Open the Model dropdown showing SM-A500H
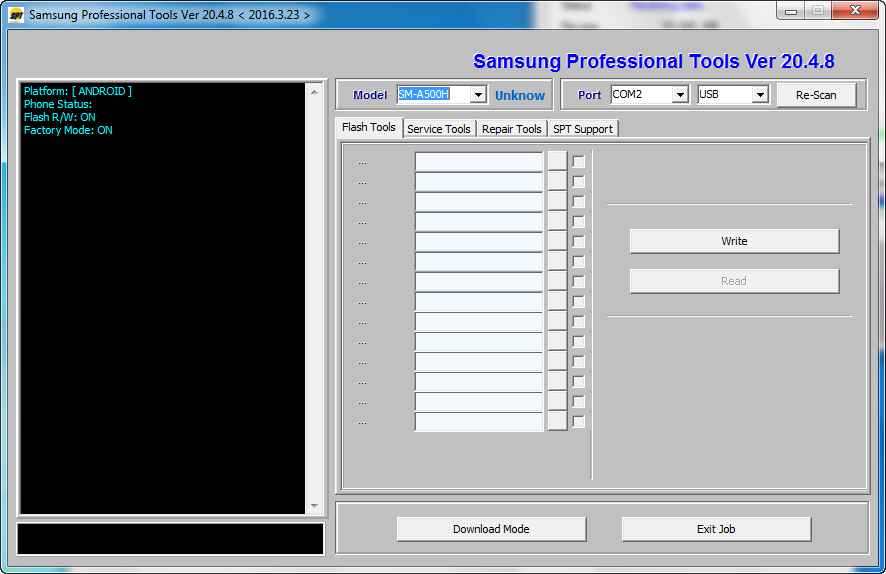The height and width of the screenshot is (574, 886). (478, 94)
